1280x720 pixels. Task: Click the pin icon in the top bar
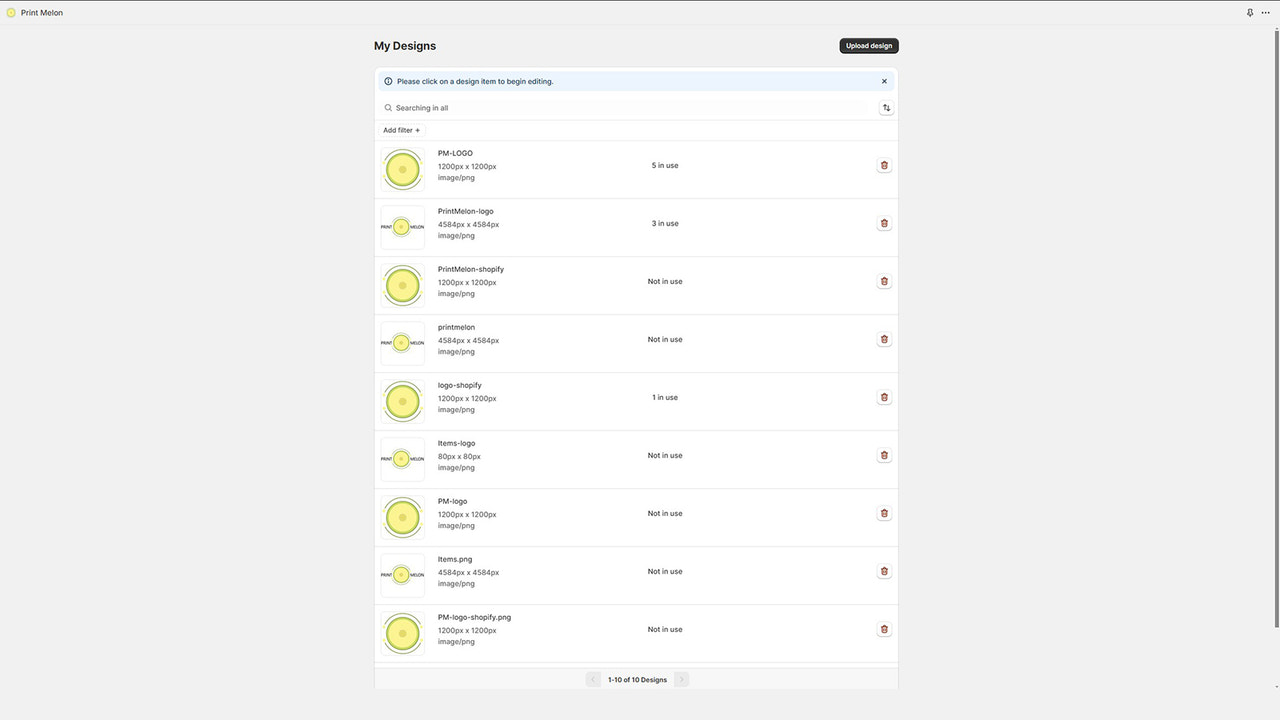point(1250,12)
